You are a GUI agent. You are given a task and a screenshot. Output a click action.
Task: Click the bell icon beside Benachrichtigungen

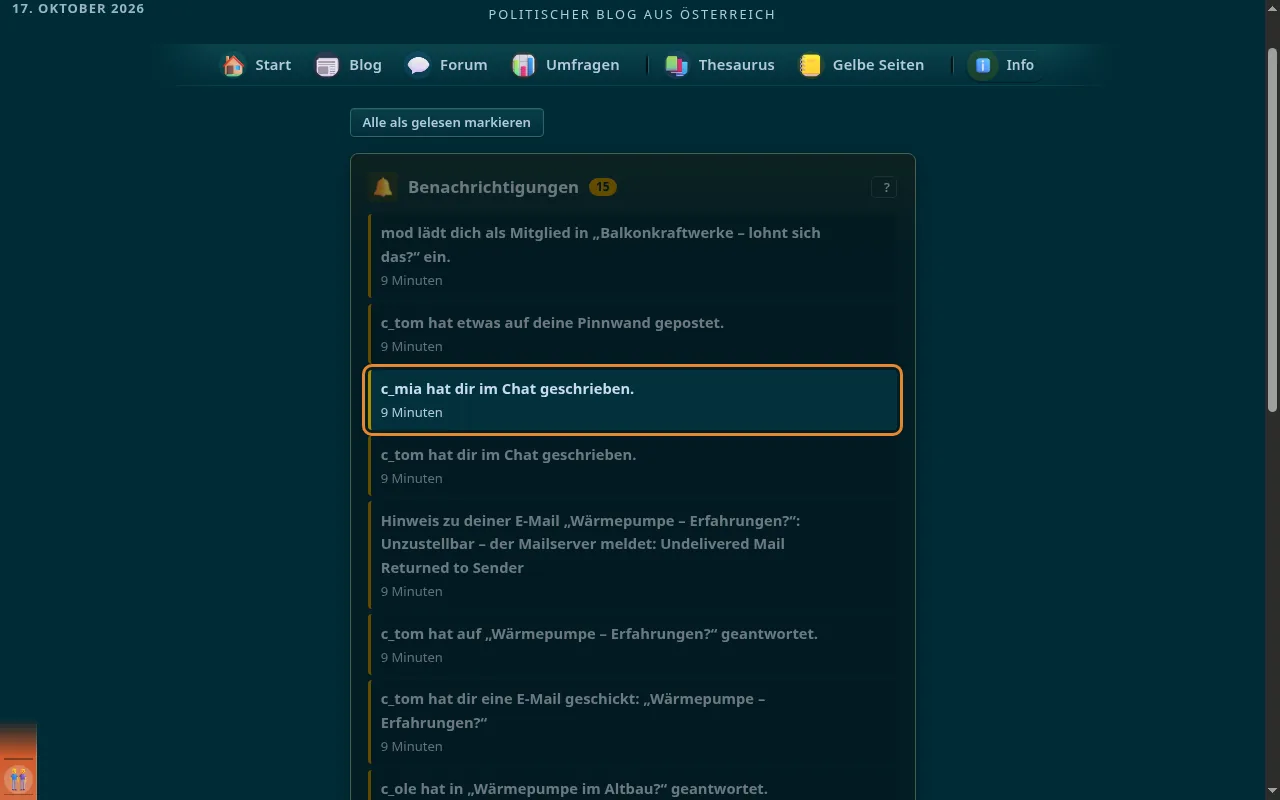click(383, 187)
